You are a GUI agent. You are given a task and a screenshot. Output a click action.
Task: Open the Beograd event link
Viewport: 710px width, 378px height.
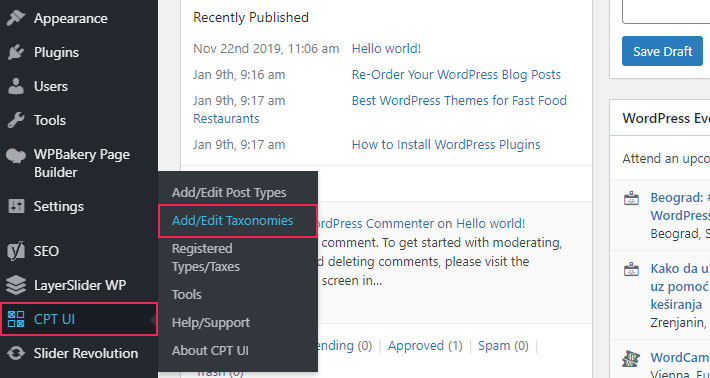pos(680,206)
